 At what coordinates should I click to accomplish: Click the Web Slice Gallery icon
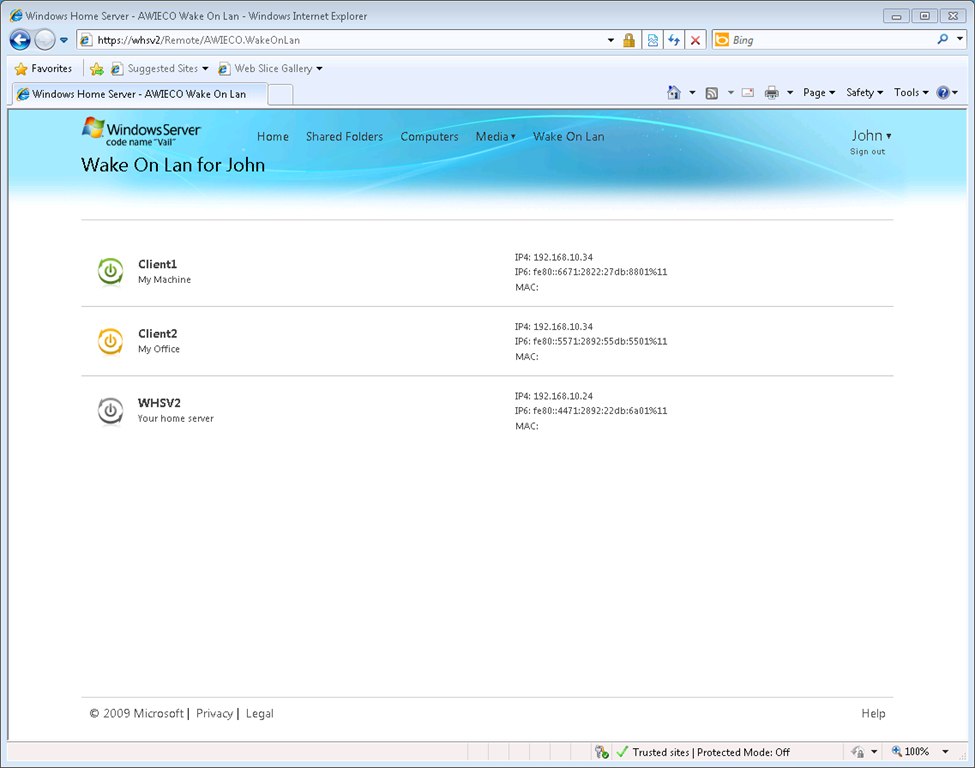(x=224, y=68)
